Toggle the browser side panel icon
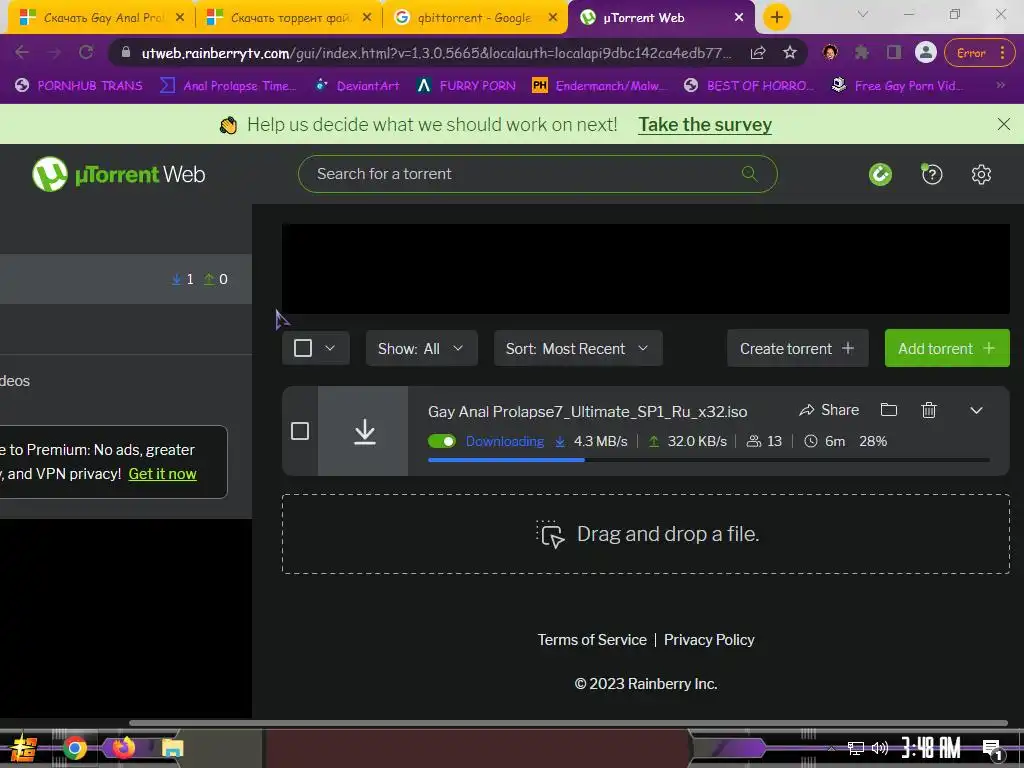 click(x=893, y=53)
